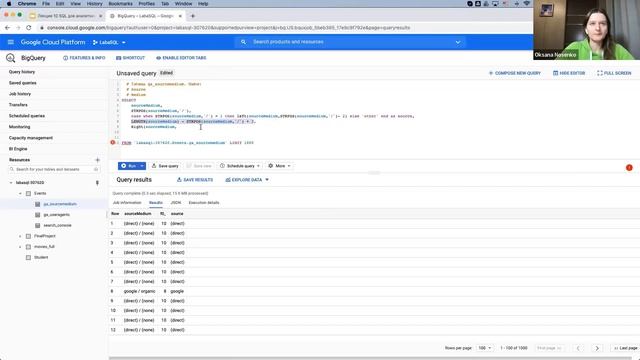Expand the FinalProject dataset

[x=20, y=236]
